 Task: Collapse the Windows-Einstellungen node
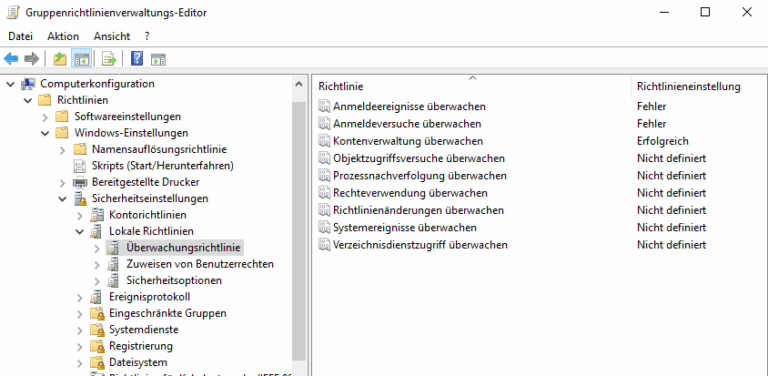(45, 133)
